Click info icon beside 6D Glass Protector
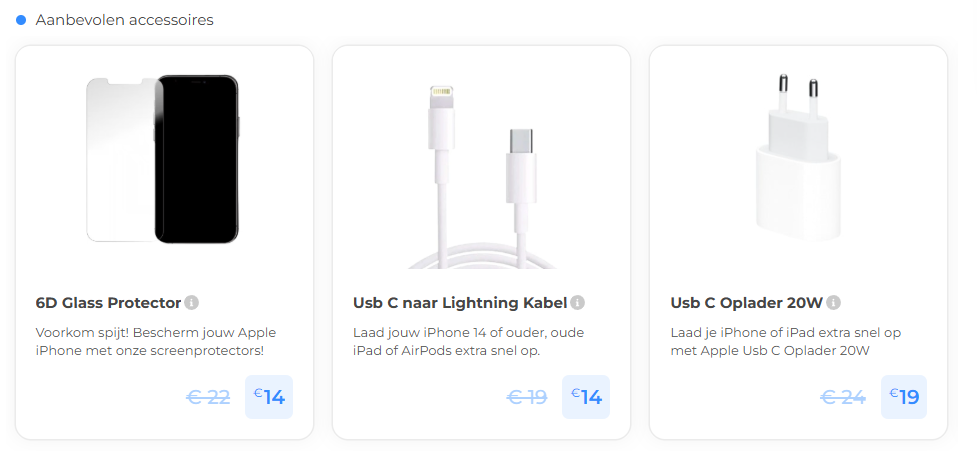The image size is (977, 451). tap(192, 303)
